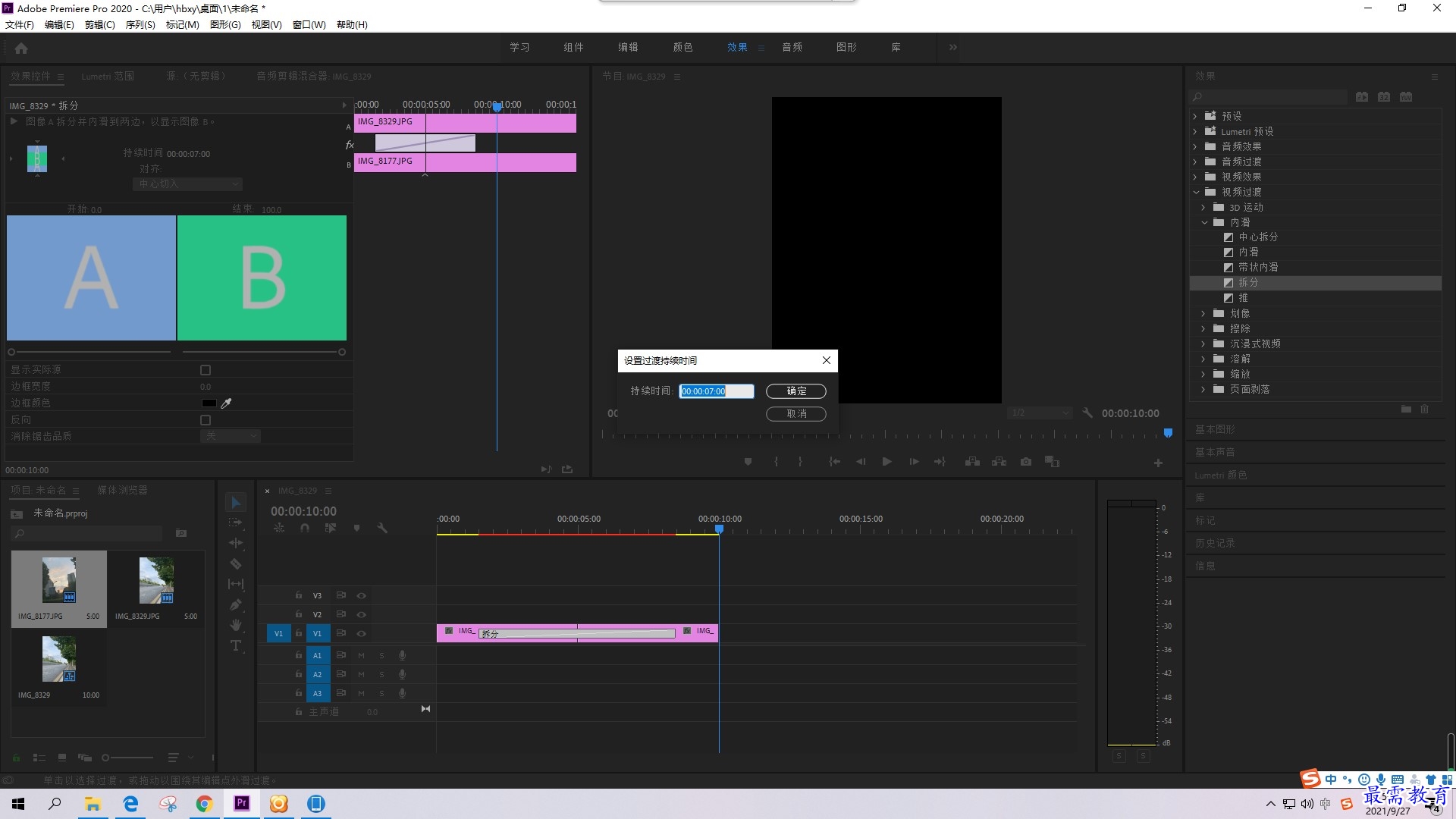
Task: Open the 基本图形 panel
Action: coord(1215,429)
